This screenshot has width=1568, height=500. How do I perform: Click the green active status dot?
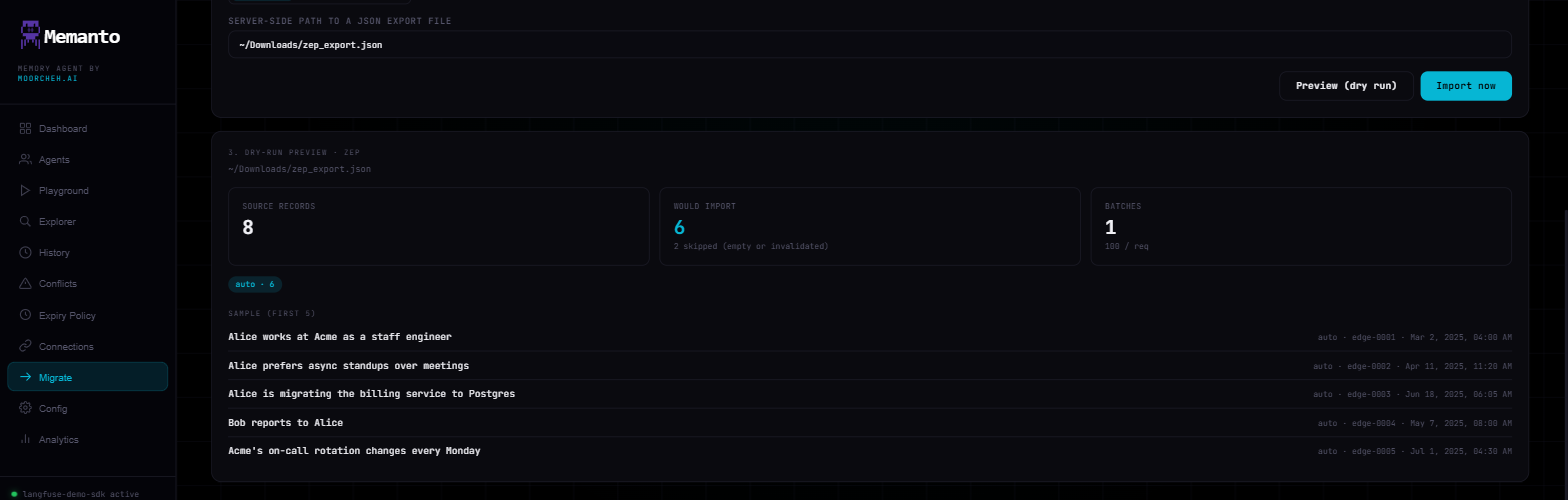pos(13,494)
